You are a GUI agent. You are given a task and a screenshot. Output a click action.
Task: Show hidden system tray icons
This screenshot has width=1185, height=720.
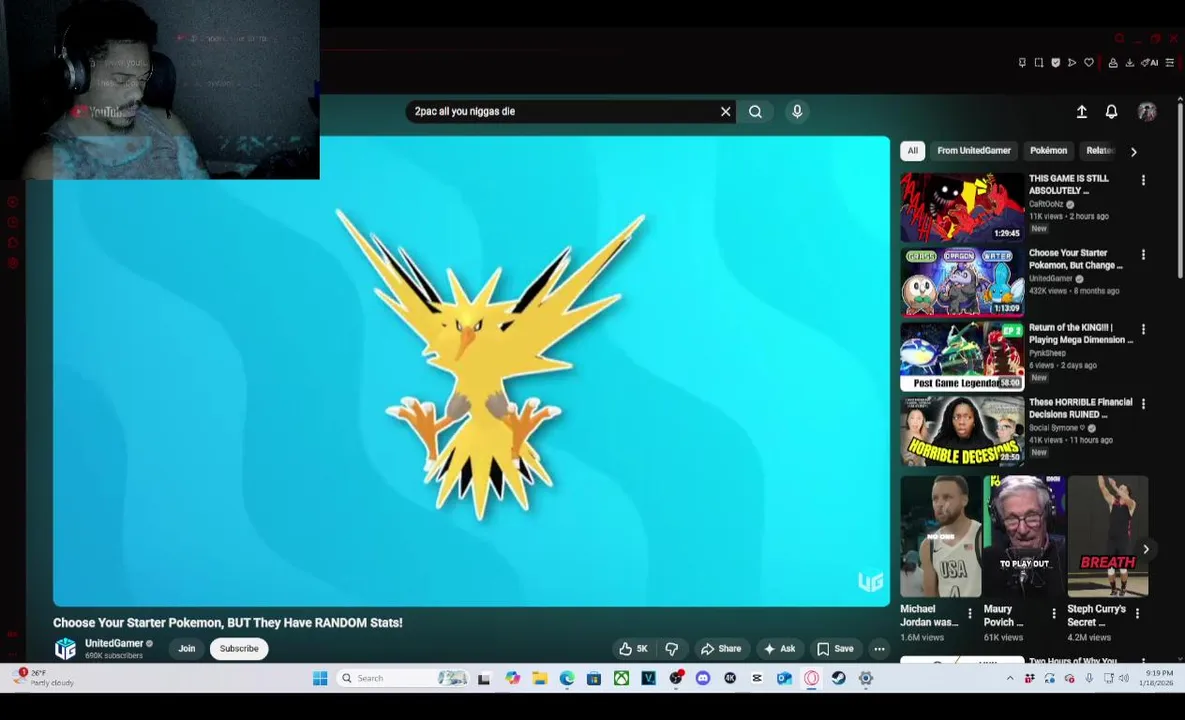1010,678
